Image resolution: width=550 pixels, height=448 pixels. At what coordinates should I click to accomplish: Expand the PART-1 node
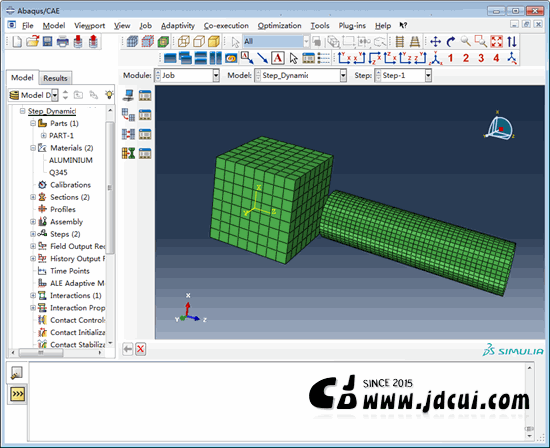(x=43, y=135)
